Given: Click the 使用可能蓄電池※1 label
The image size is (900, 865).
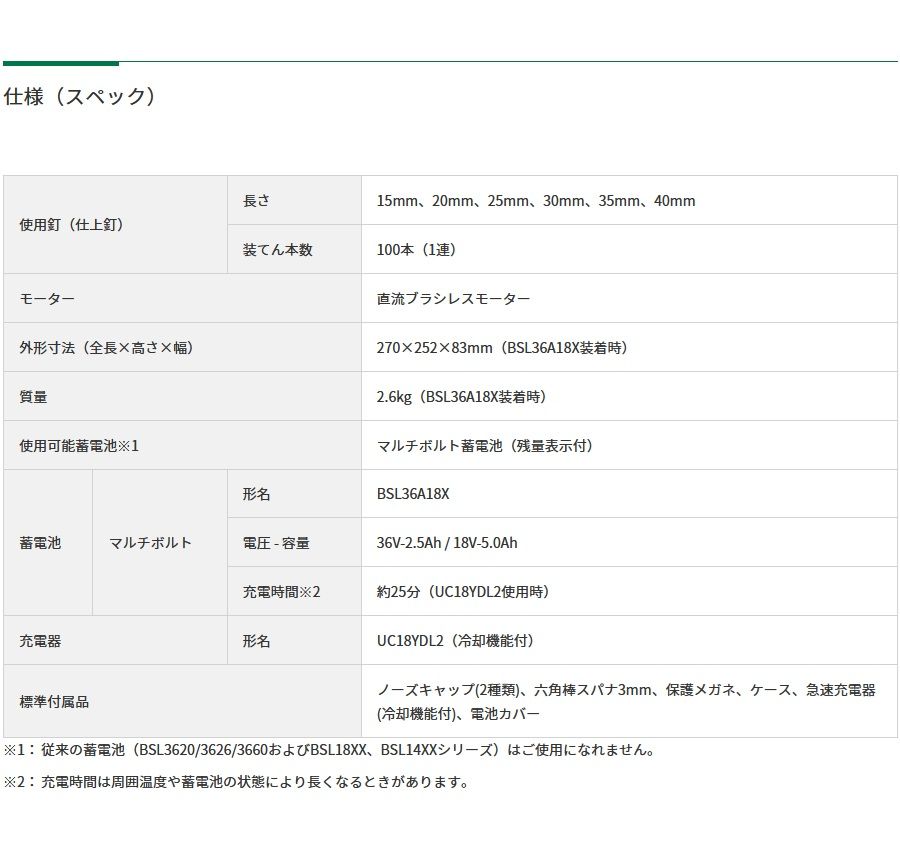Looking at the screenshot, I should tap(79, 446).
